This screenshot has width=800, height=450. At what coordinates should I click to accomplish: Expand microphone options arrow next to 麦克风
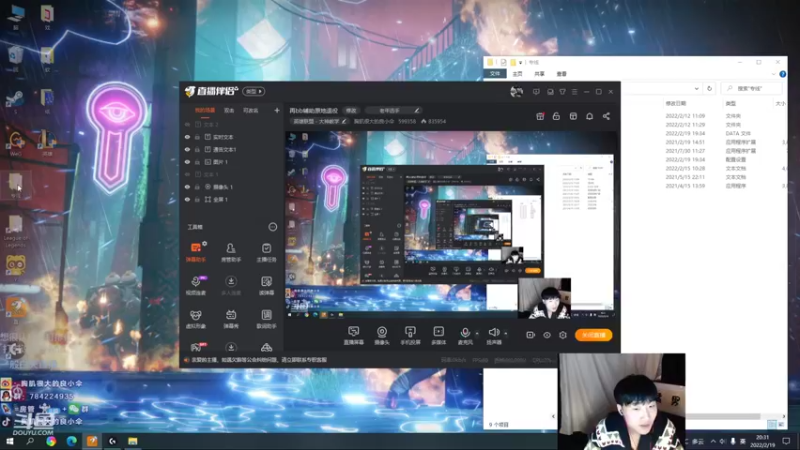coord(477,334)
